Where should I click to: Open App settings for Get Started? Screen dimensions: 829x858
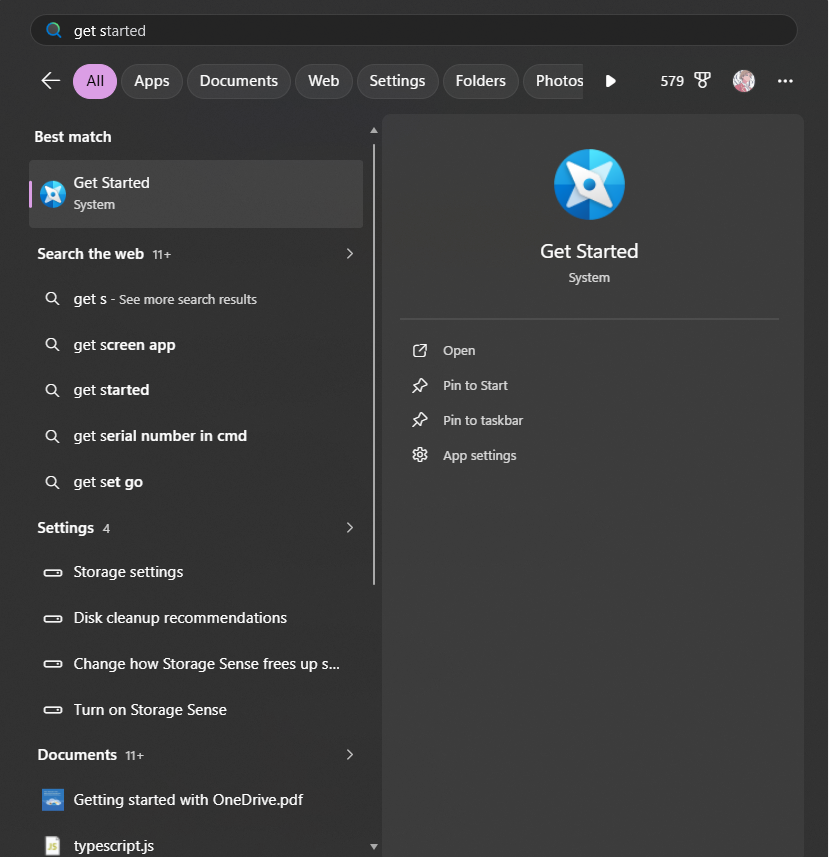[479, 456]
